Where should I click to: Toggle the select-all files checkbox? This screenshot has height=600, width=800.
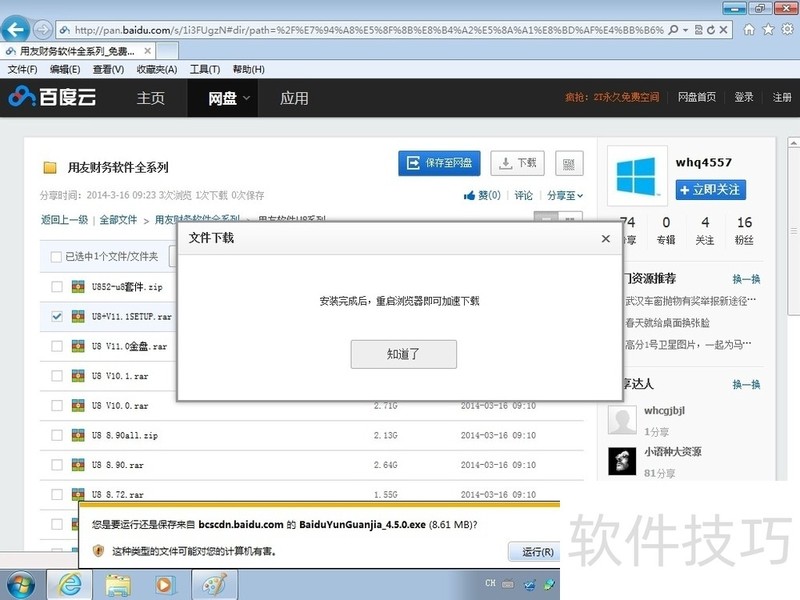click(57, 257)
